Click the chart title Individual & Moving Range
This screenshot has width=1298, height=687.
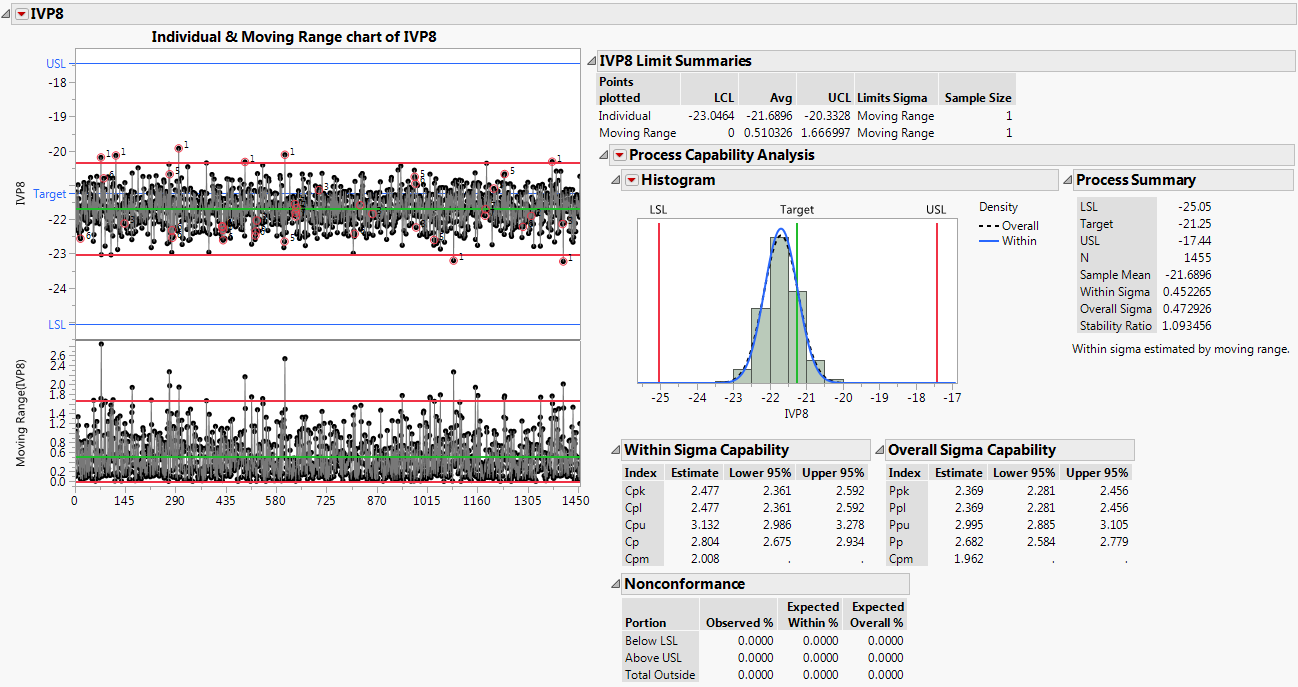point(293,36)
